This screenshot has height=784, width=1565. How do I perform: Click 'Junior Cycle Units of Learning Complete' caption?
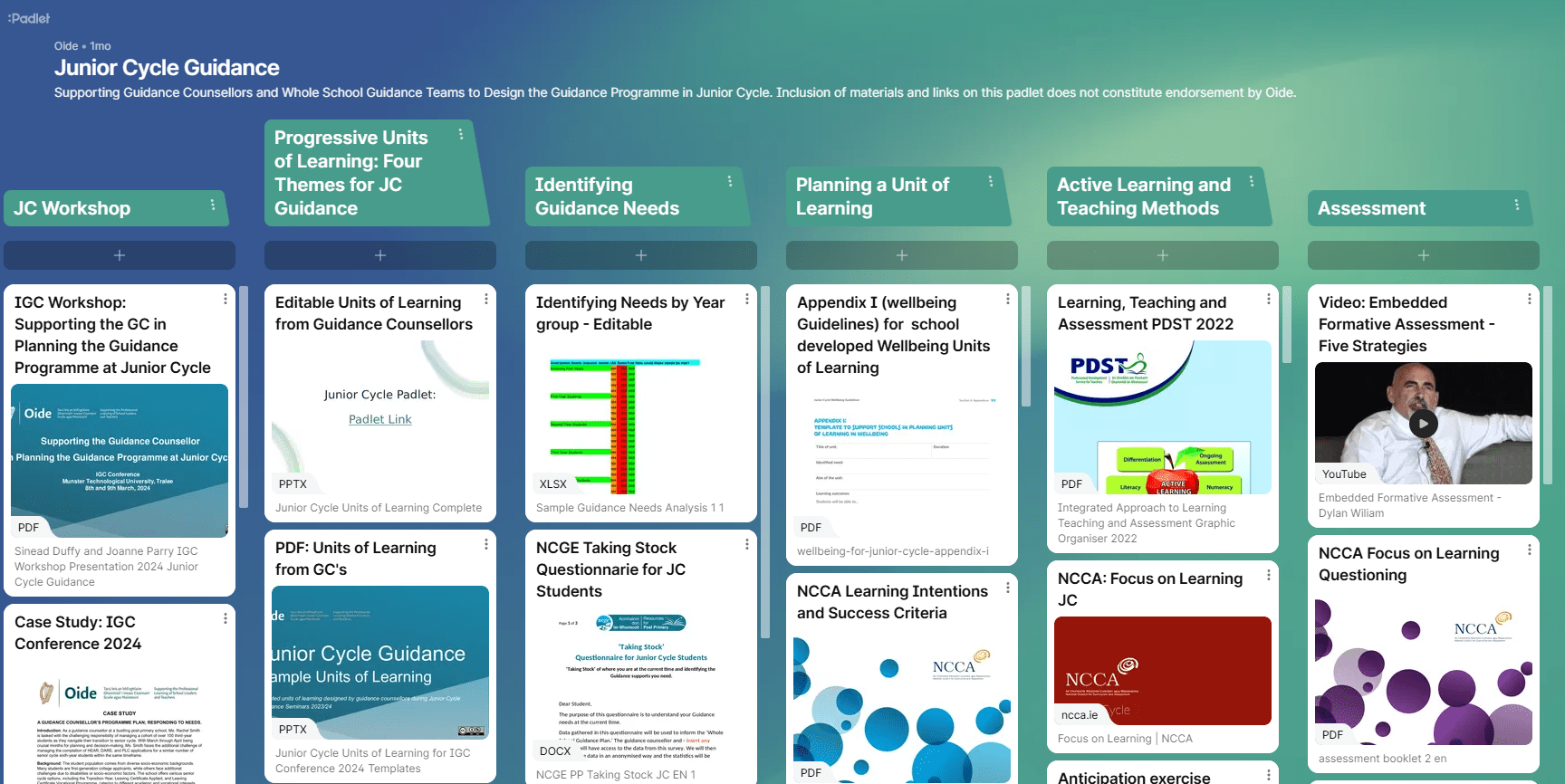pyautogui.click(x=379, y=508)
